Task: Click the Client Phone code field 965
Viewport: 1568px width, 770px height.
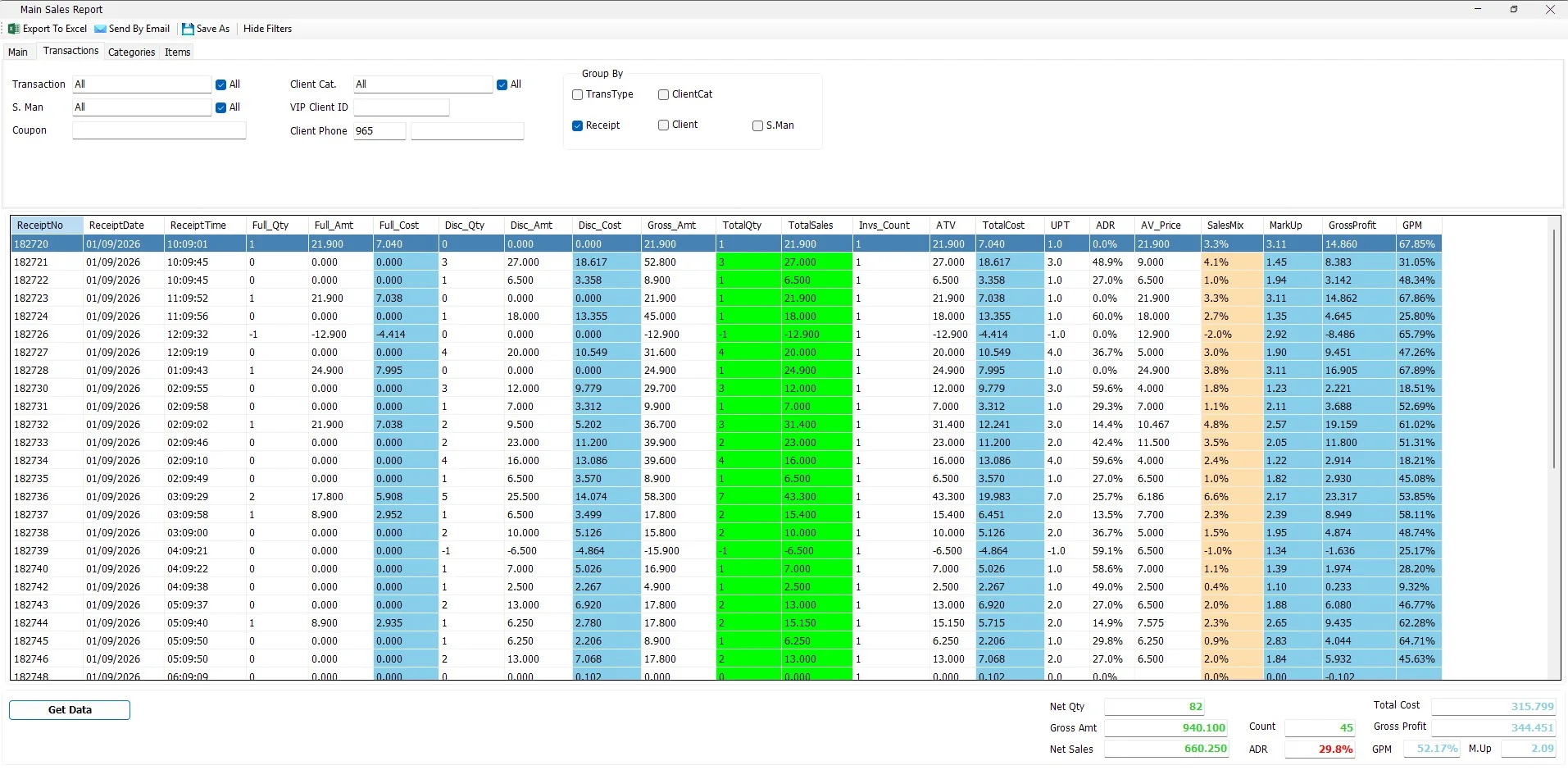Action: [x=380, y=131]
